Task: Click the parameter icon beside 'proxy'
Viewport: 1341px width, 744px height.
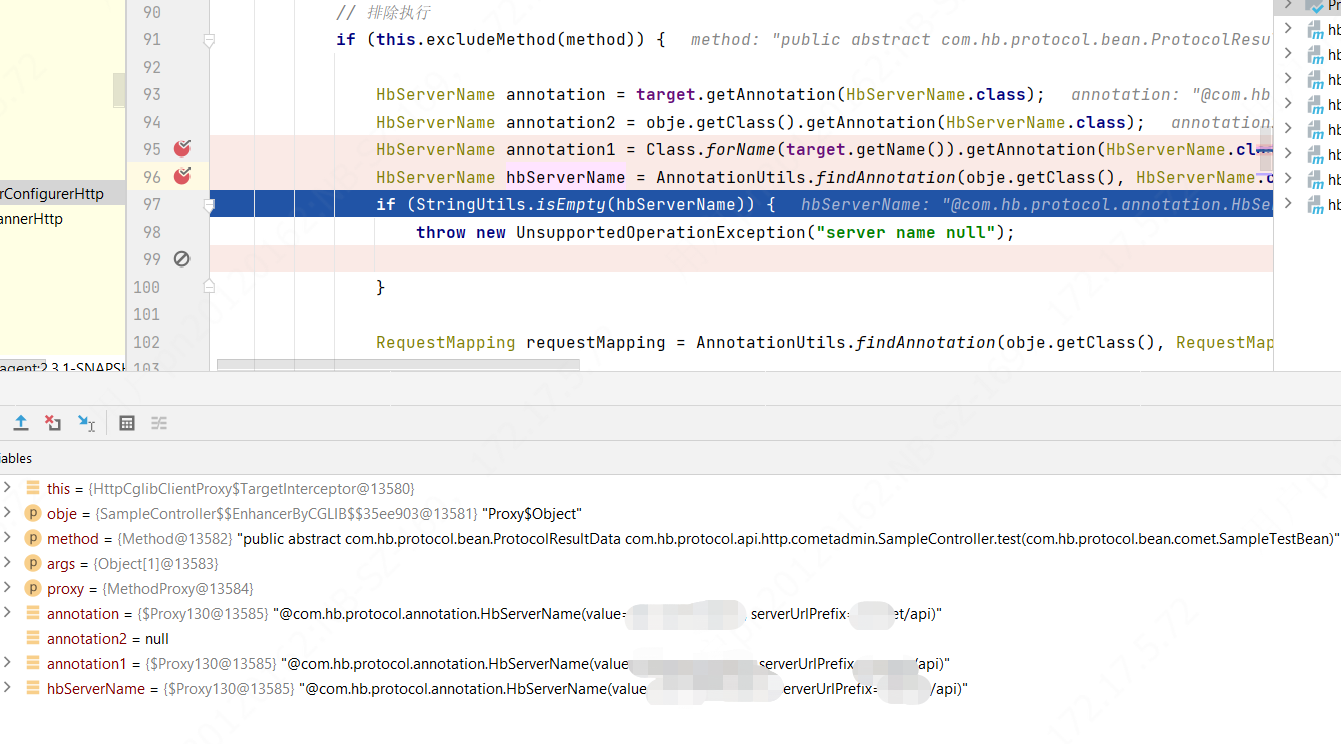Action: [32, 588]
